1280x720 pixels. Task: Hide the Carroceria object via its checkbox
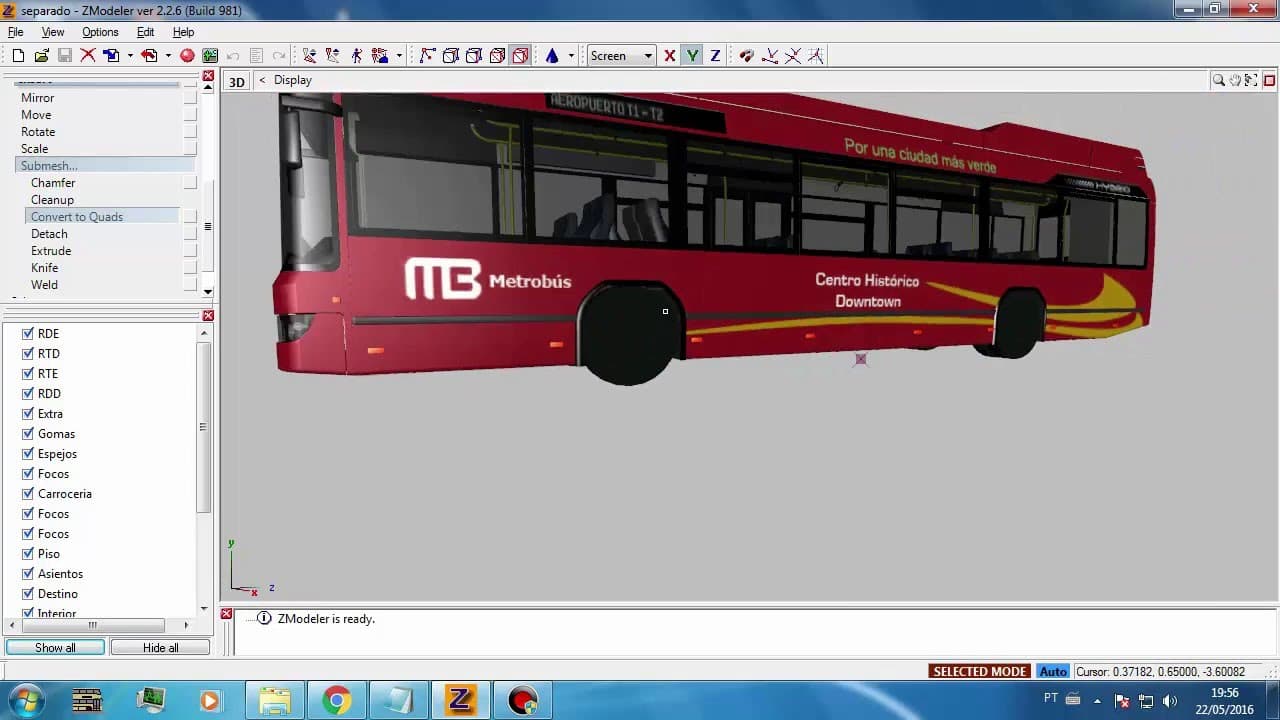(28, 494)
